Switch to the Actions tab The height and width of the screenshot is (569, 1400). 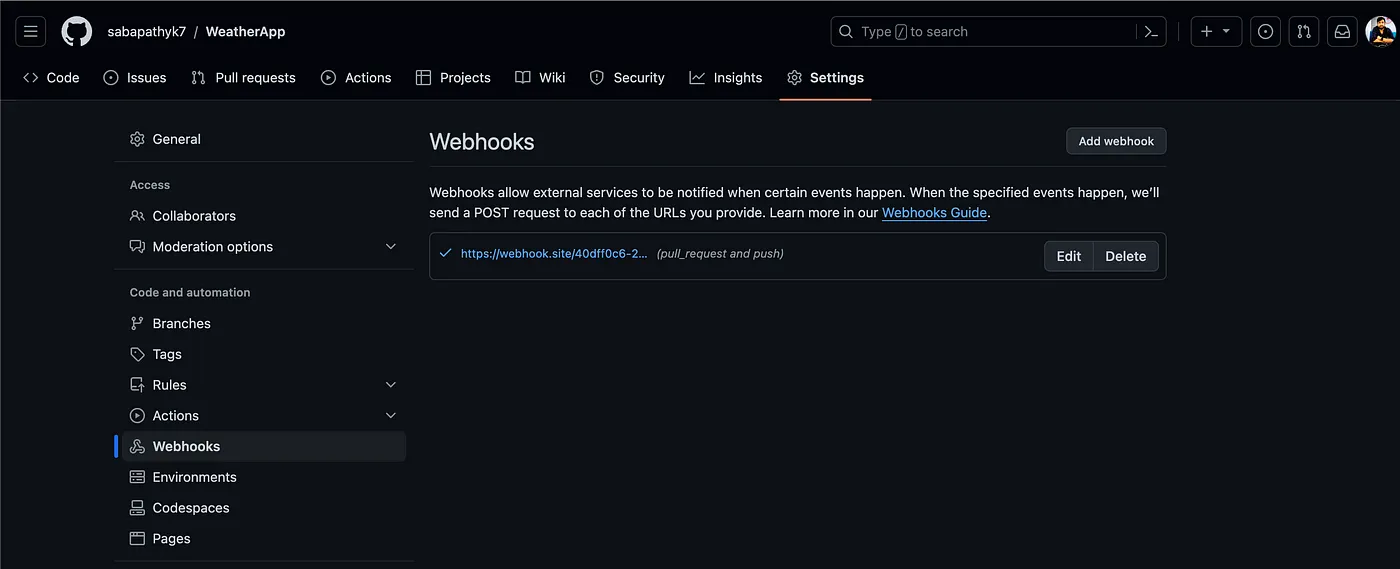point(356,77)
